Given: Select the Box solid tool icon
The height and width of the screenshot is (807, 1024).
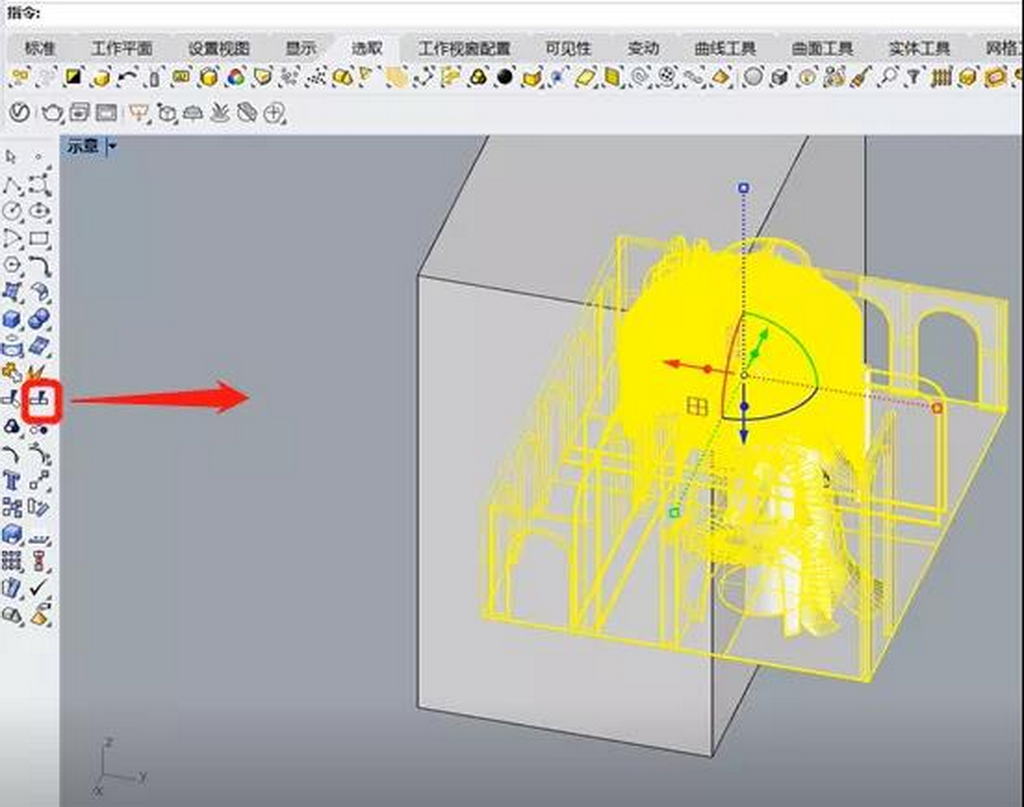Looking at the screenshot, I should click(x=12, y=320).
